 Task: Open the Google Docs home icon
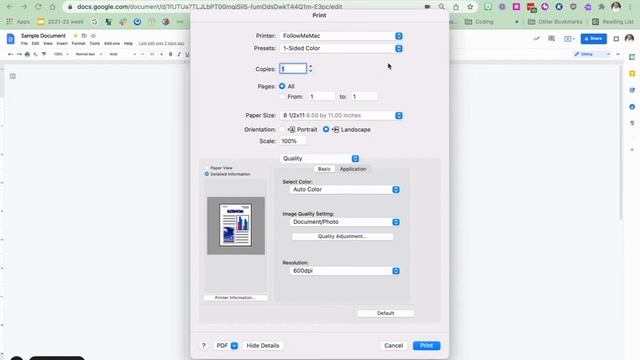(x=11, y=39)
